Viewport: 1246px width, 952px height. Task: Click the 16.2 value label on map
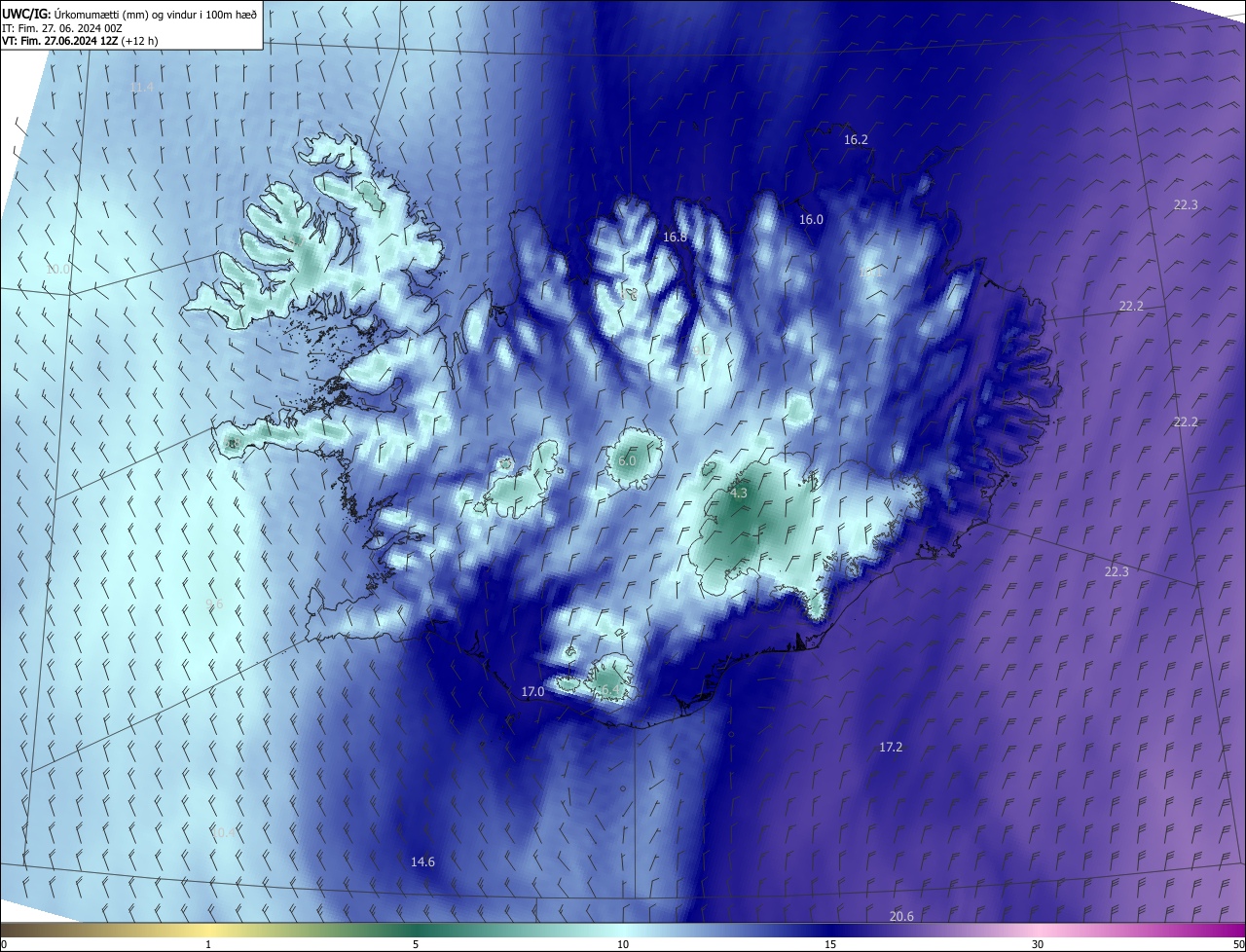856,140
